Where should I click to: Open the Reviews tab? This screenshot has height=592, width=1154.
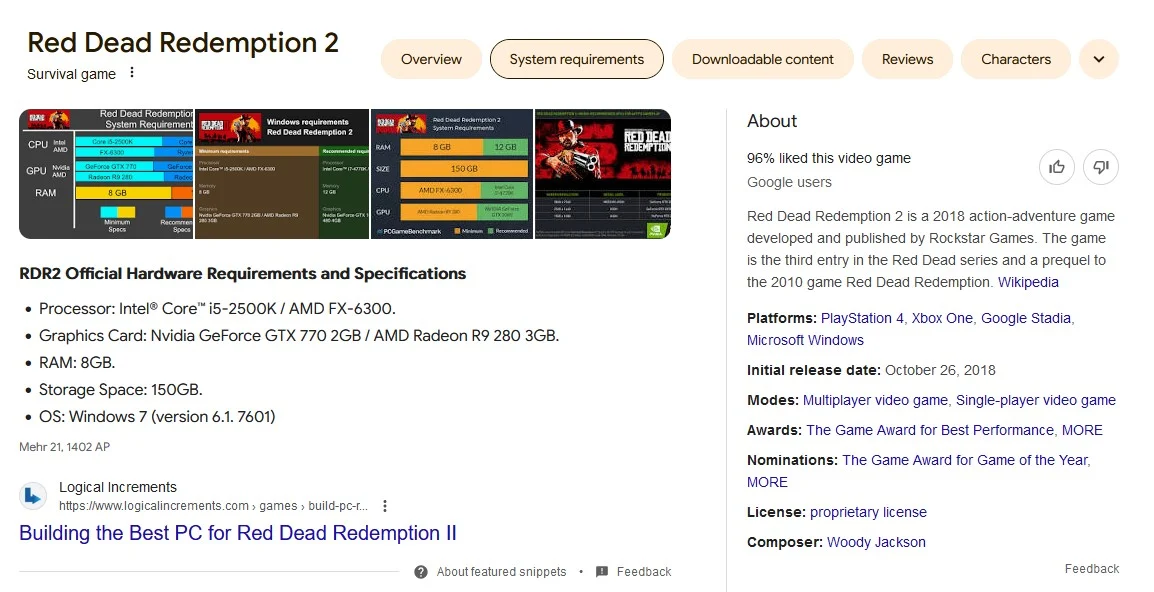(x=907, y=59)
